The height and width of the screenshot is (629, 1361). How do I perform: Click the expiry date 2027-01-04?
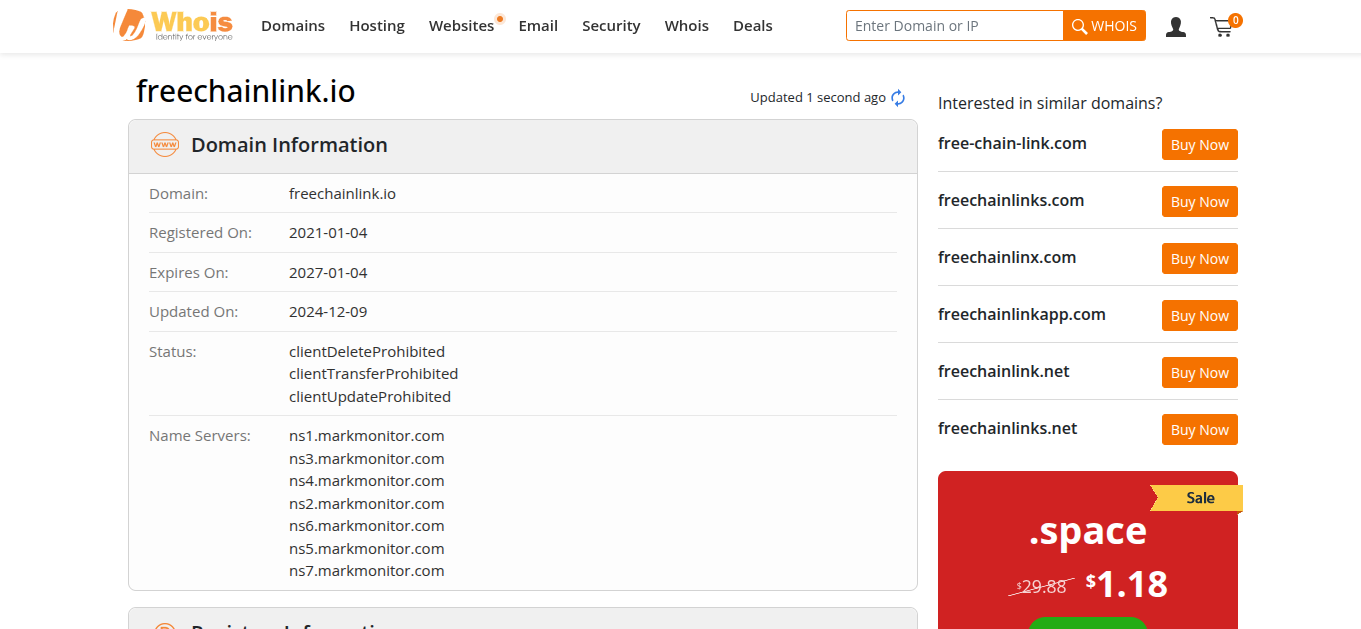(x=328, y=273)
